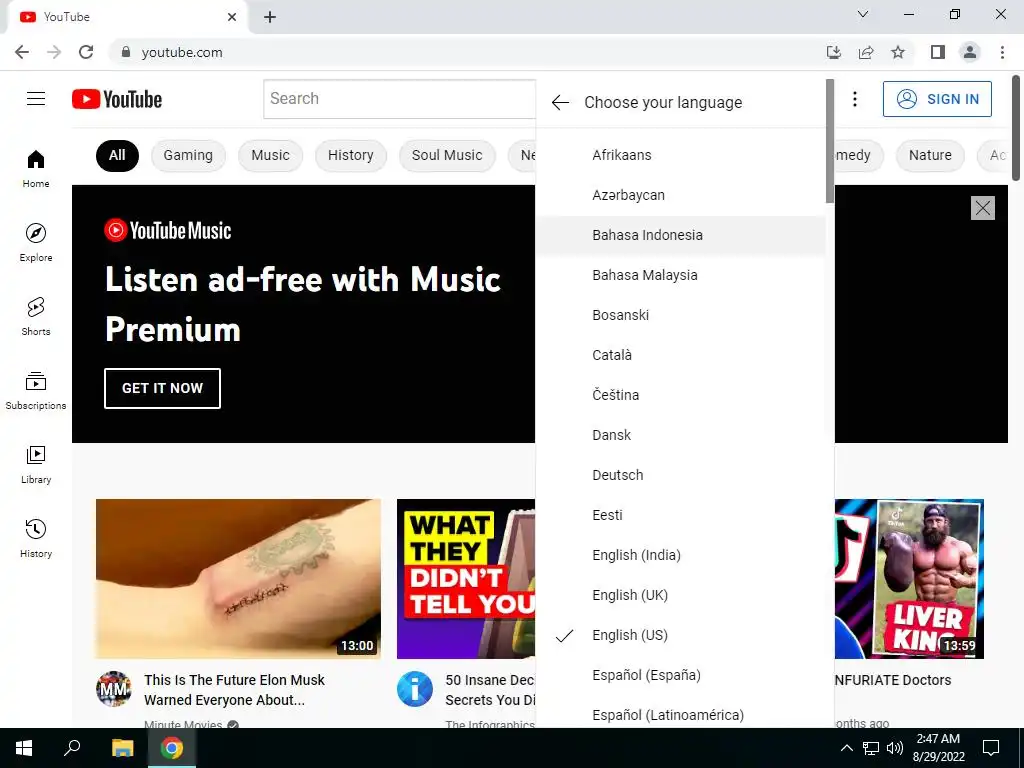Image resolution: width=1024 pixels, height=768 pixels.
Task: Select Bahasa Indonesia language
Action: click(680, 235)
